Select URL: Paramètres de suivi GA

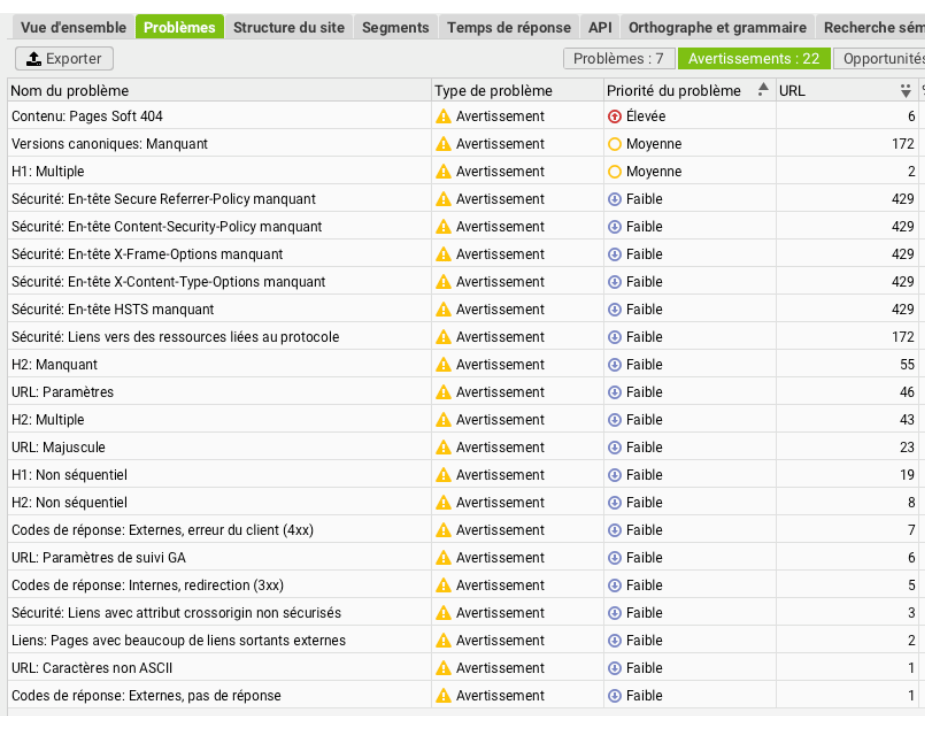(99, 557)
